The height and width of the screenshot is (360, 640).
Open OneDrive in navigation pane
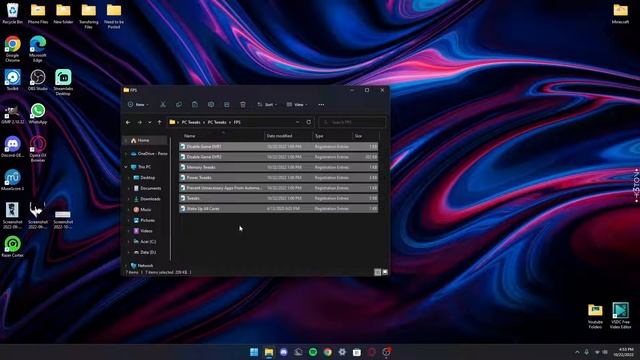[149, 153]
